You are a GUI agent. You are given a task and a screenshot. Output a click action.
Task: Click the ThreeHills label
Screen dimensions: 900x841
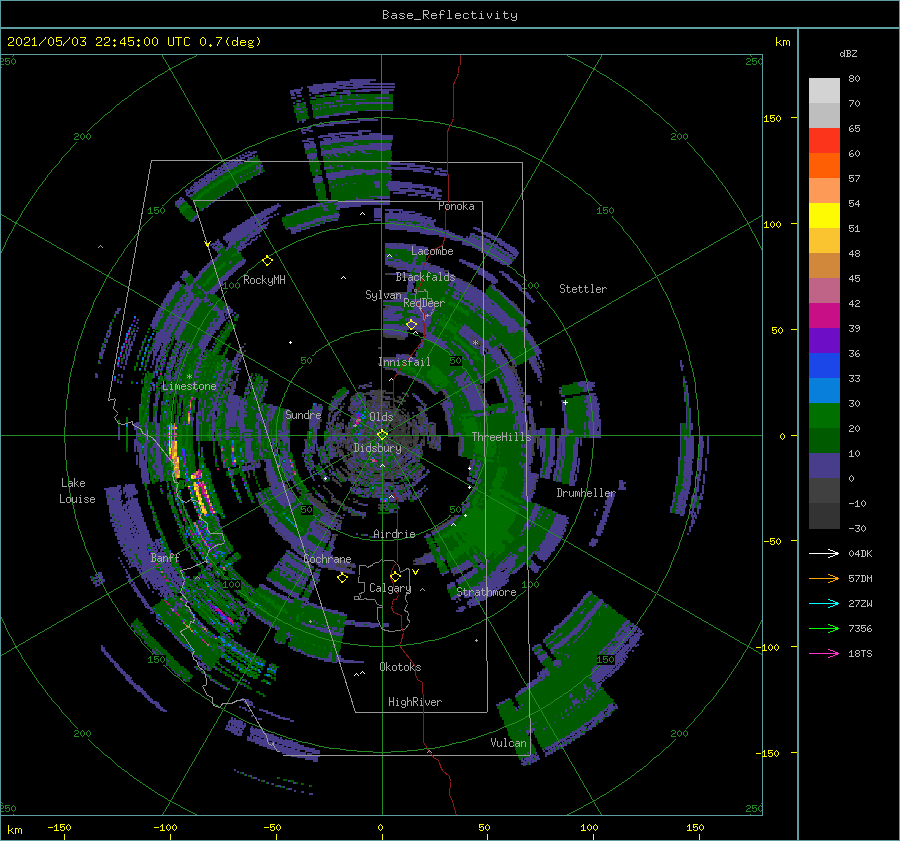point(502,437)
